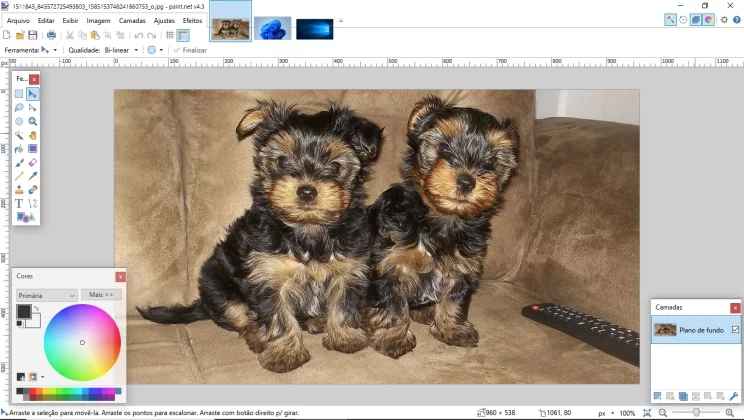744x420 pixels.
Task: Select the Color Picker eyedropper tool
Action: [32, 176]
